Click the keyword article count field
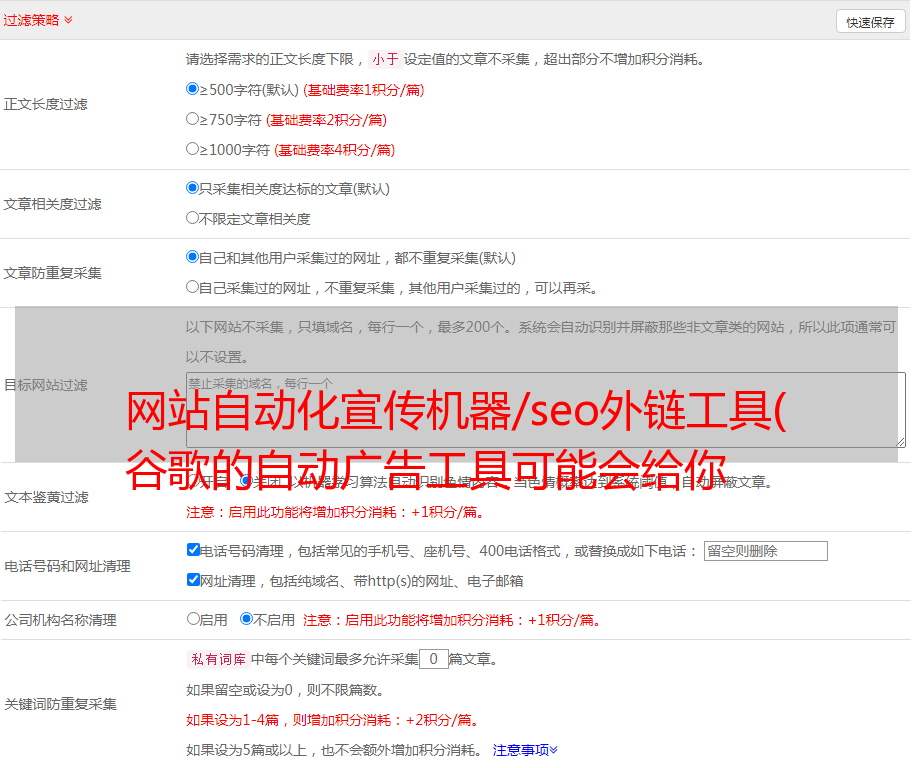This screenshot has height=768, width=912. click(433, 659)
